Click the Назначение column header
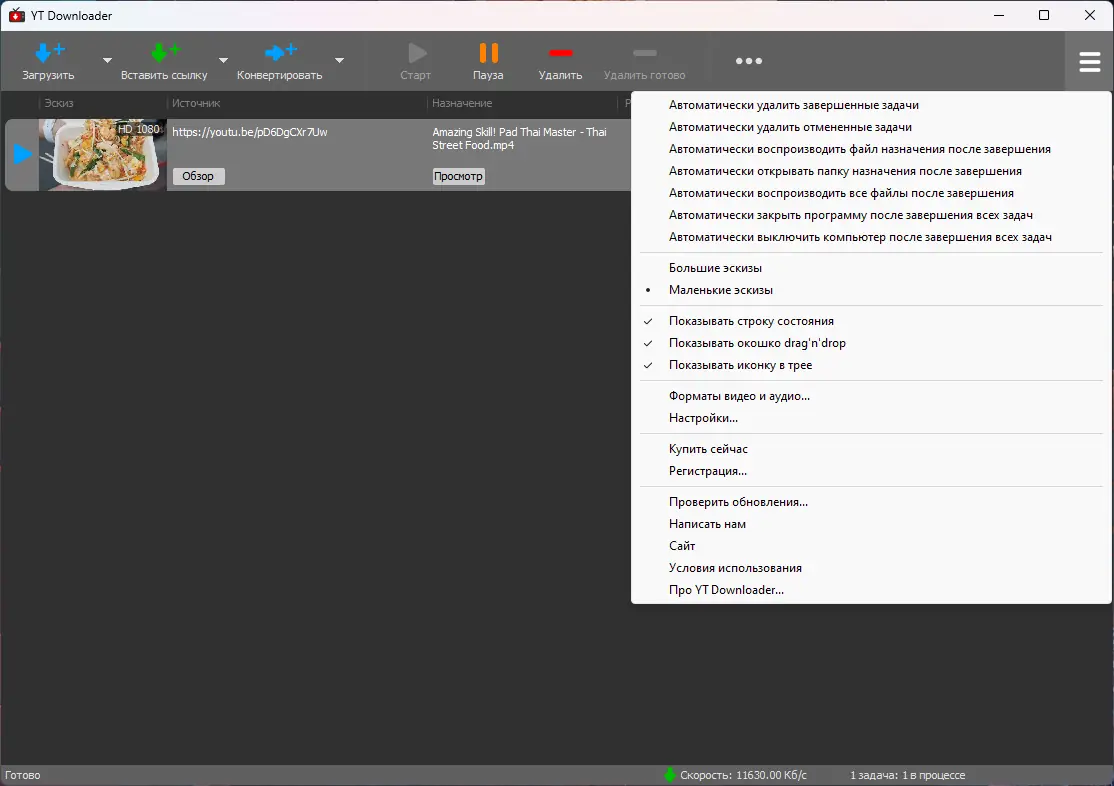This screenshot has height=786, width=1114. pyautogui.click(x=462, y=103)
